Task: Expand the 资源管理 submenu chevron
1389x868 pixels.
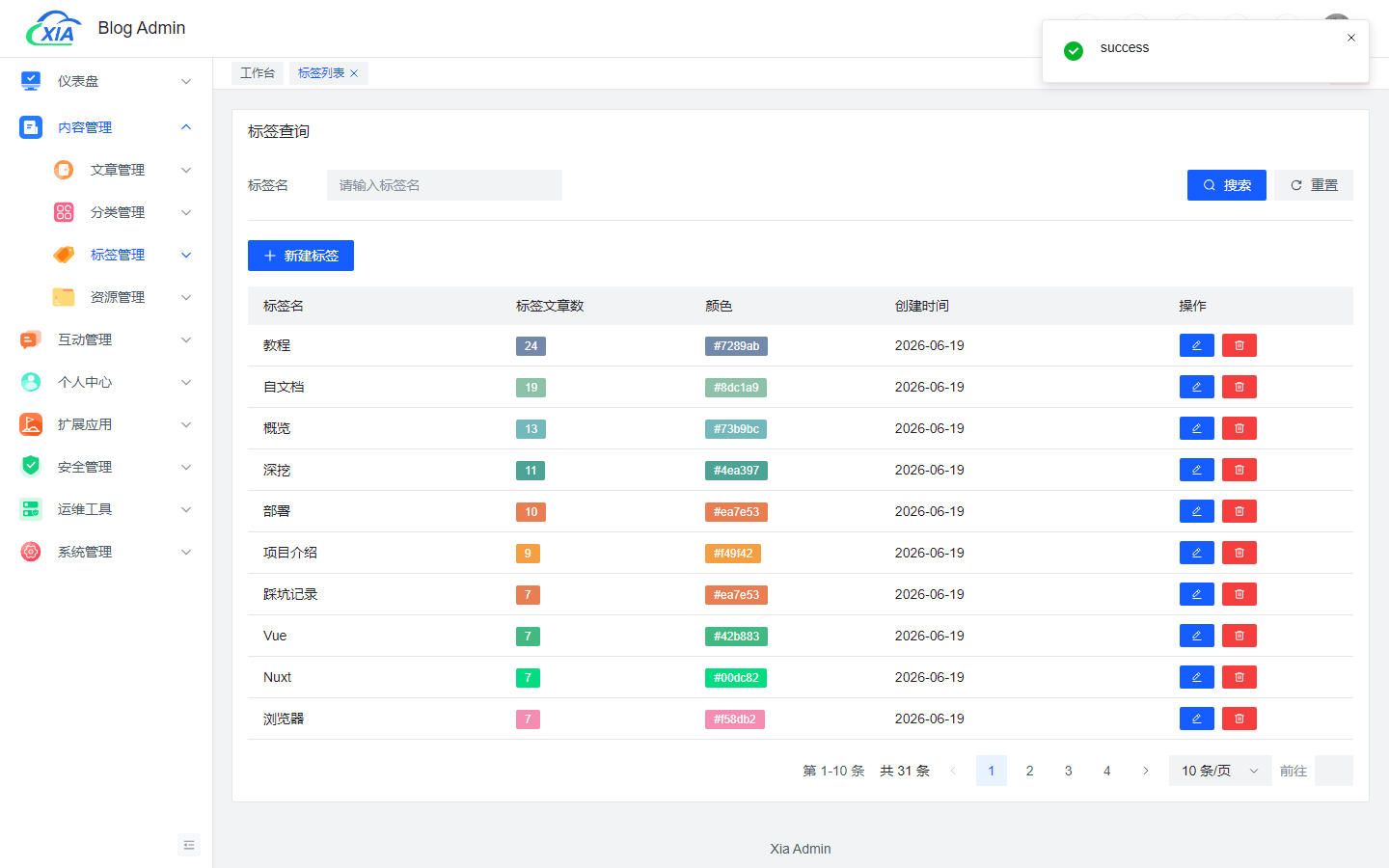Action: click(x=186, y=297)
